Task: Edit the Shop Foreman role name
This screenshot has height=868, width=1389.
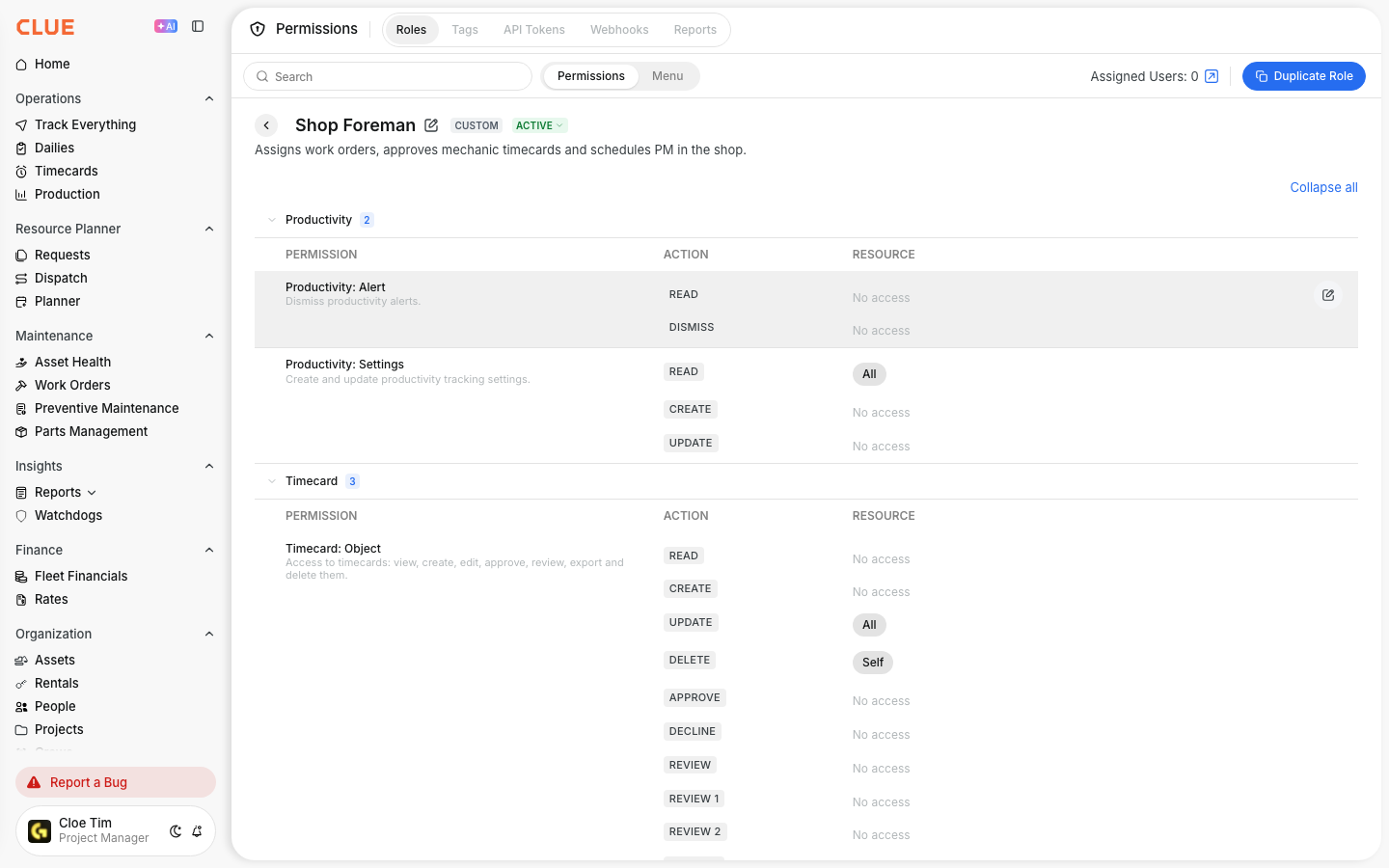Action: [431, 125]
